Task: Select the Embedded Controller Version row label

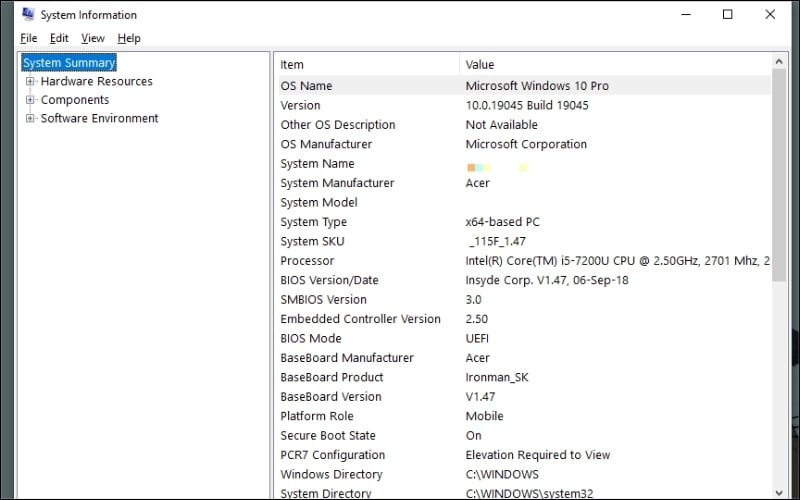Action: [x=361, y=319]
